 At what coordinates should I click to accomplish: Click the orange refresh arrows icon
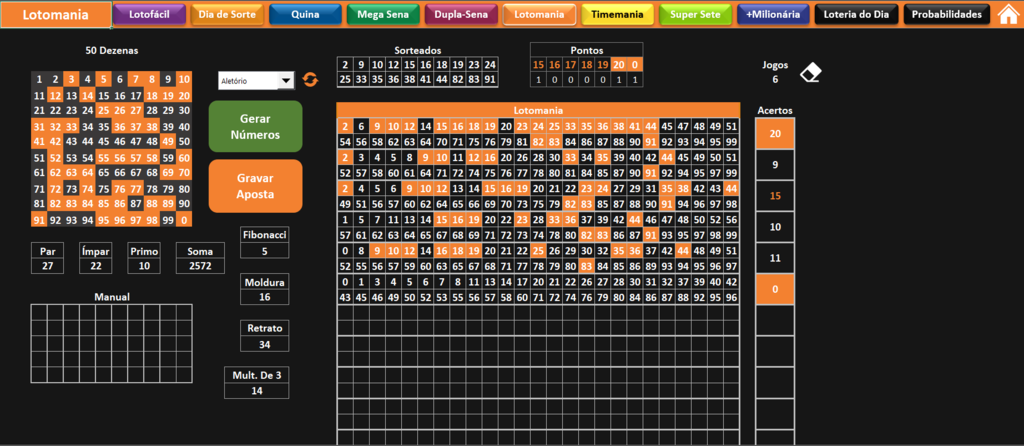coord(310,80)
